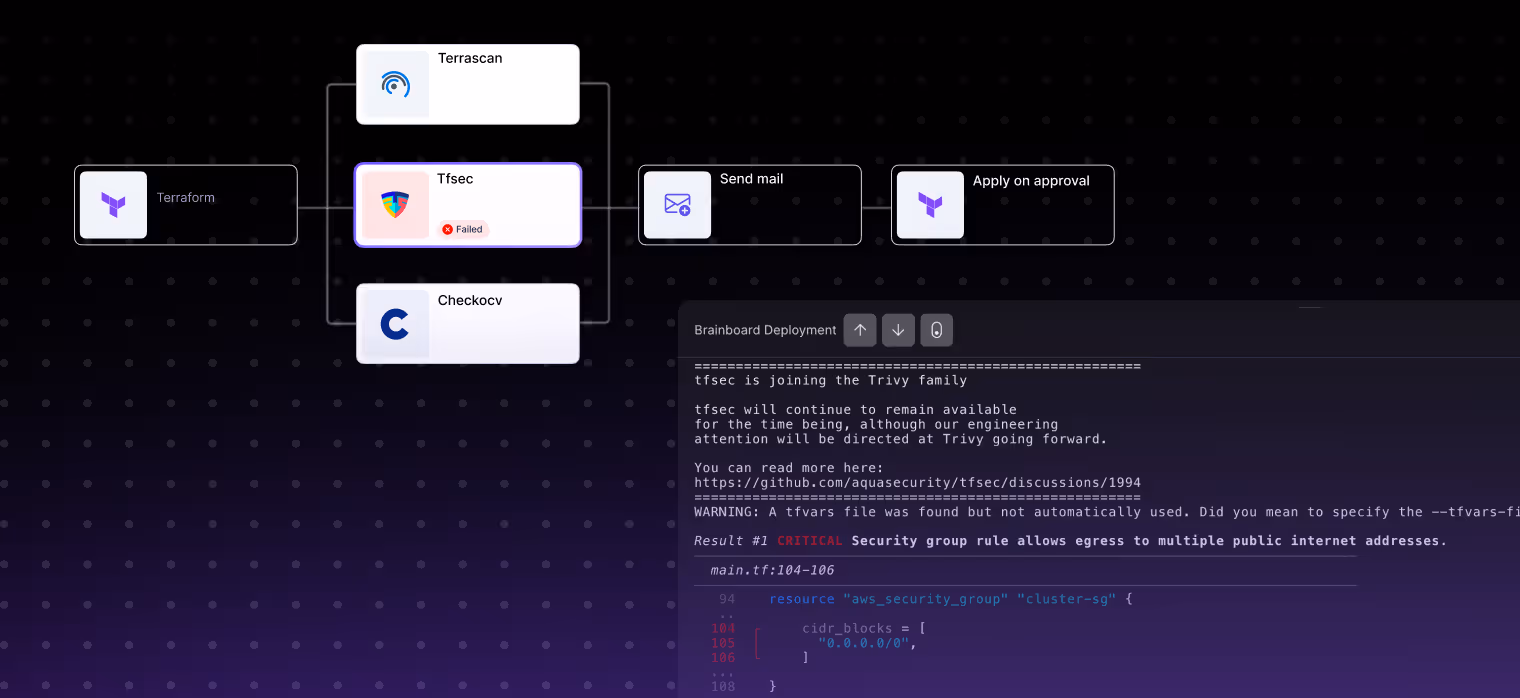Select the Checkocv node title
1520x698 pixels.
pyautogui.click(x=470, y=300)
